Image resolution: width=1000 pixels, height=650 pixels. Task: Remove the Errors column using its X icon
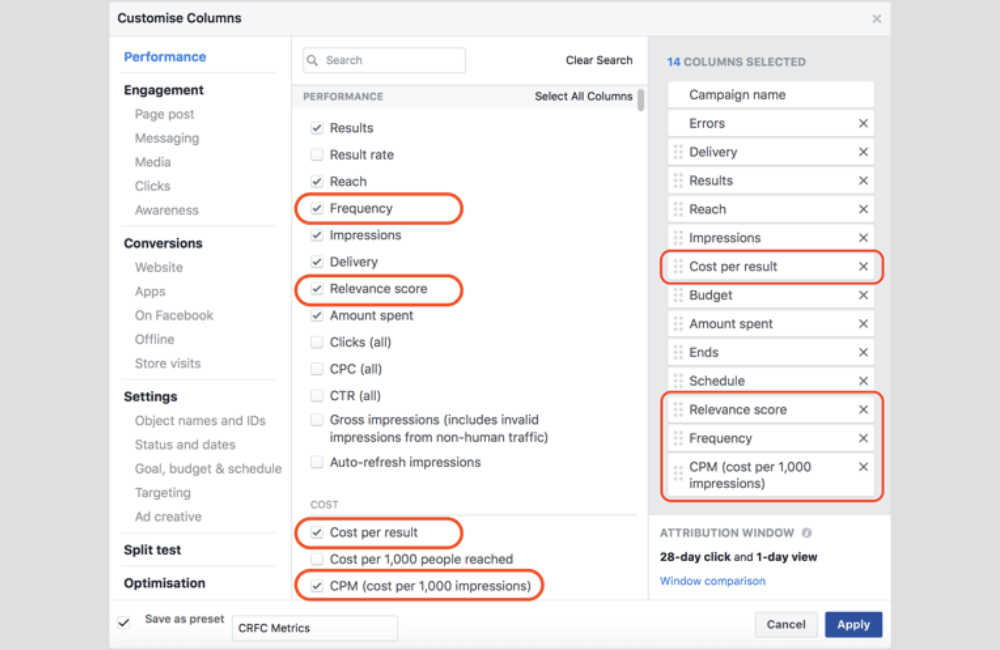pos(865,123)
